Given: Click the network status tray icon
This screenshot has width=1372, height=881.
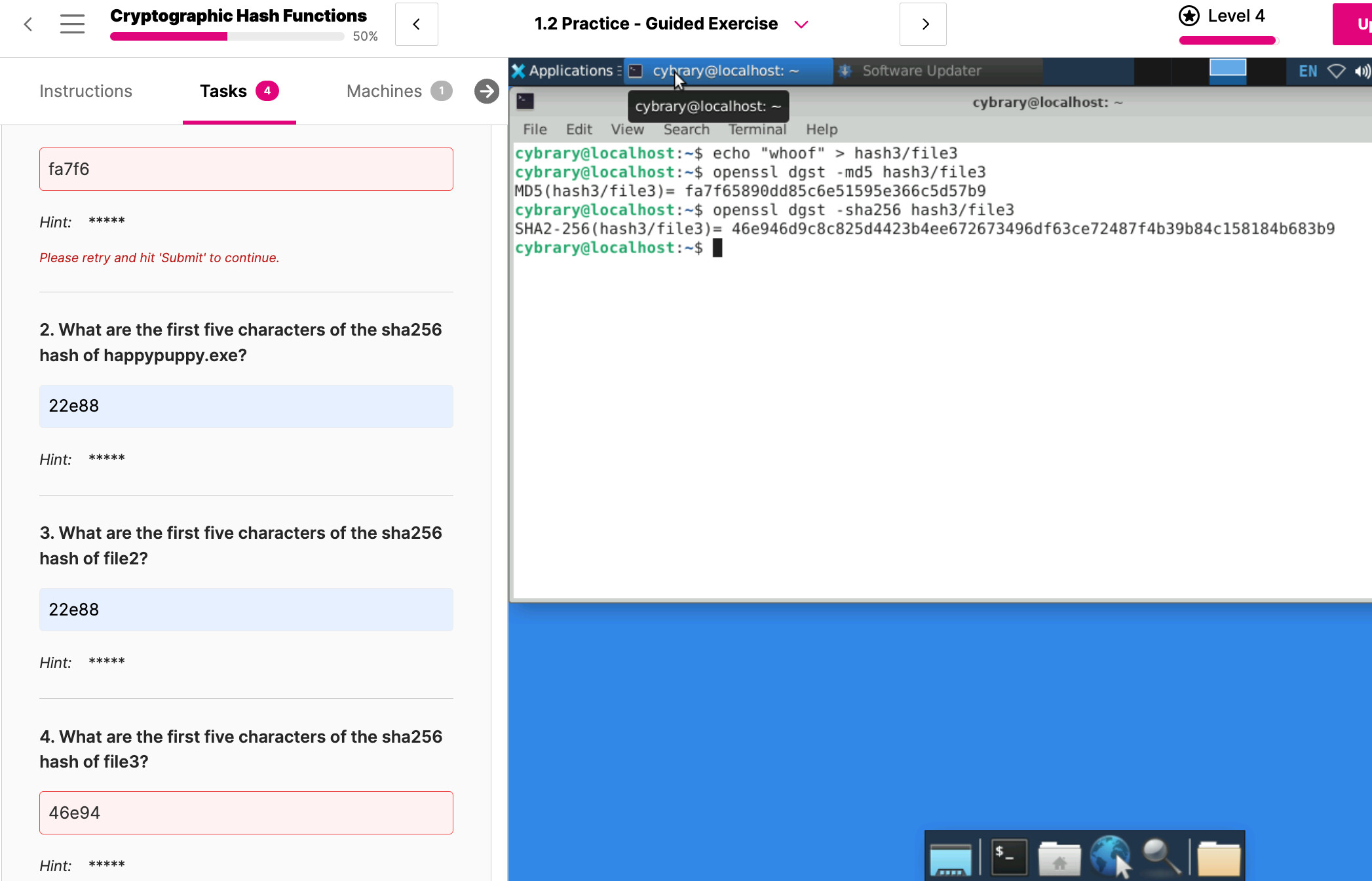Looking at the screenshot, I should coord(1336,71).
